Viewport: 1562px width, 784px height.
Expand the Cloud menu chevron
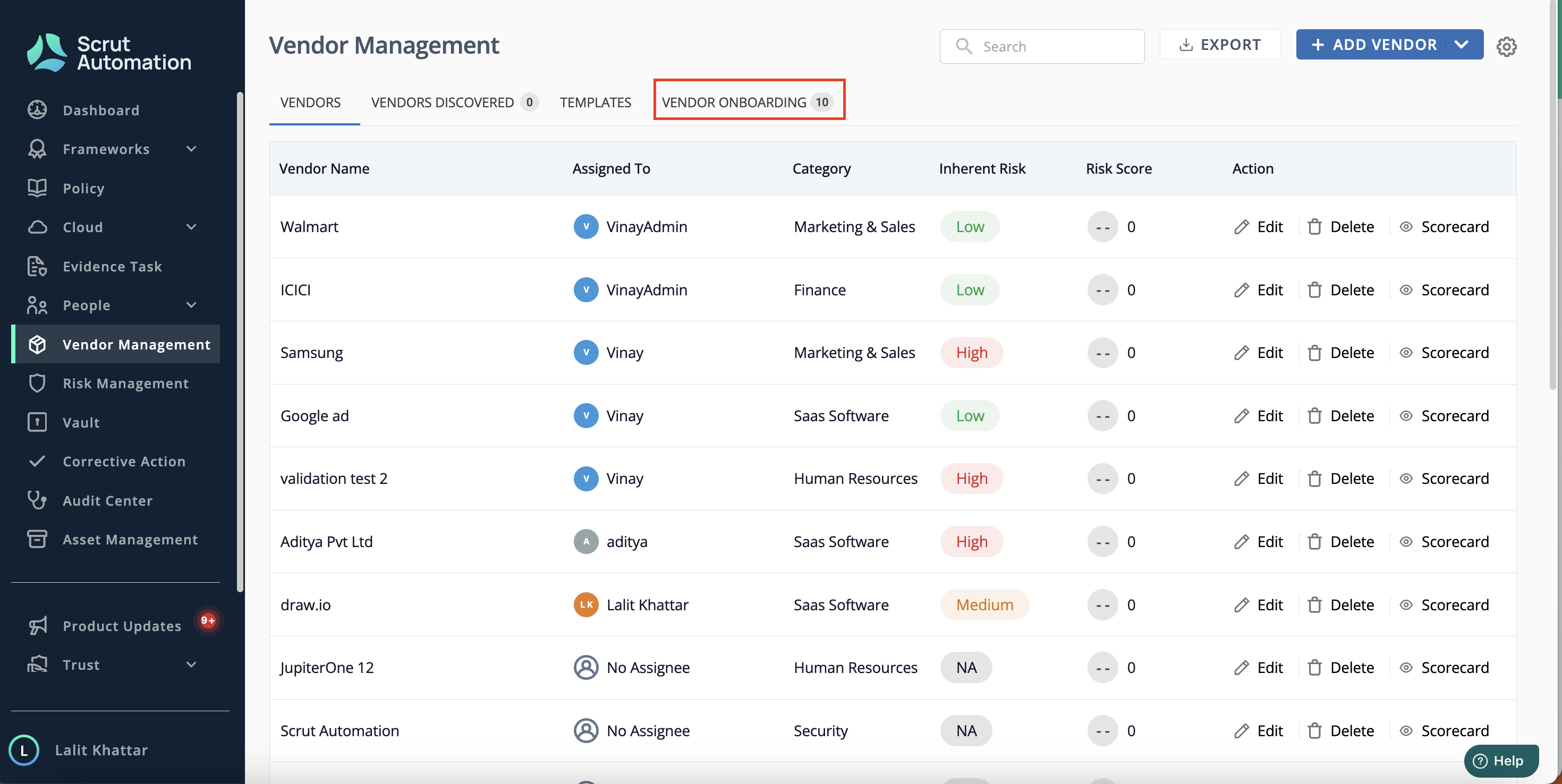pyautogui.click(x=191, y=227)
